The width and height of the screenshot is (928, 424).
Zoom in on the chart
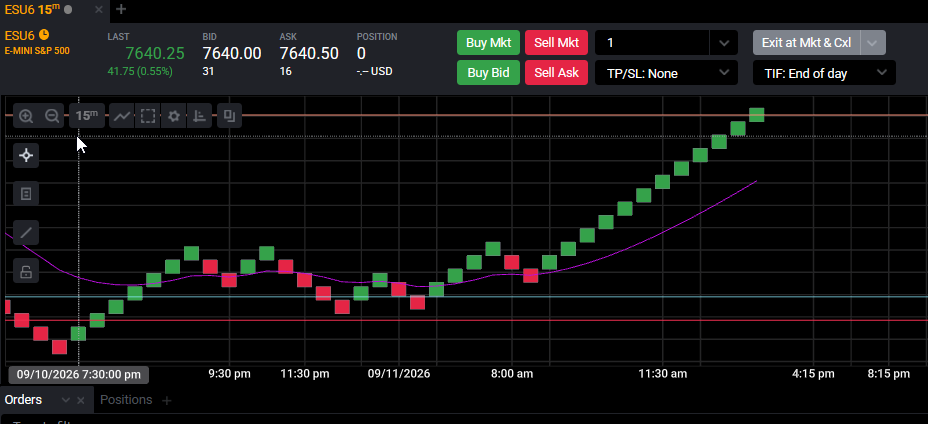coord(26,116)
